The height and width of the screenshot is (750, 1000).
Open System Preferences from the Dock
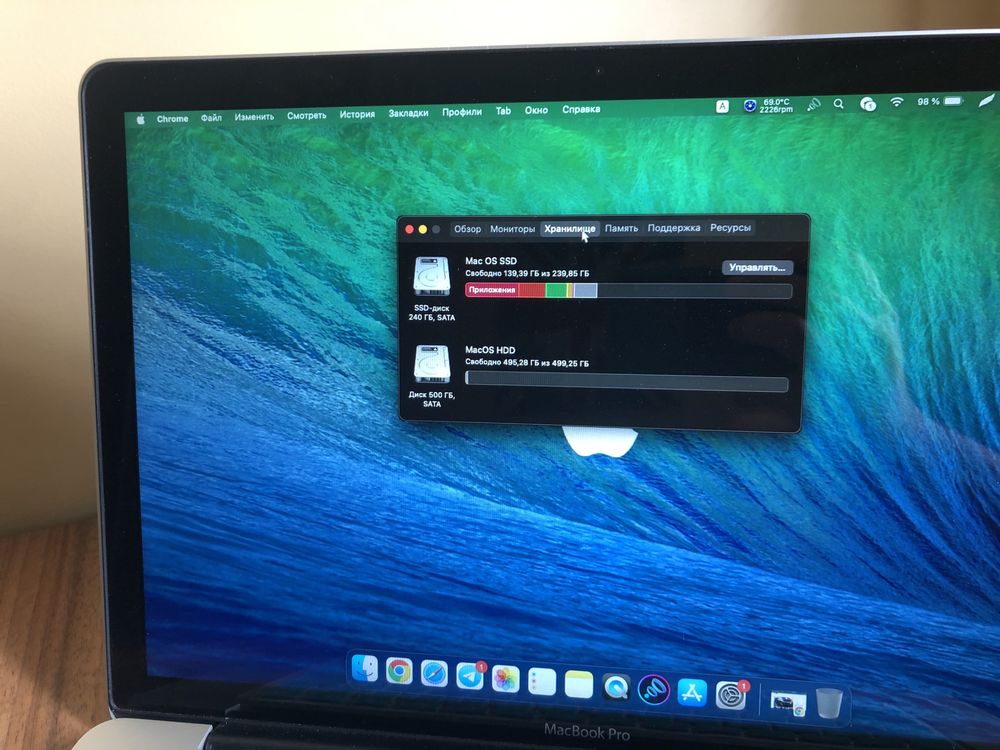point(731,695)
